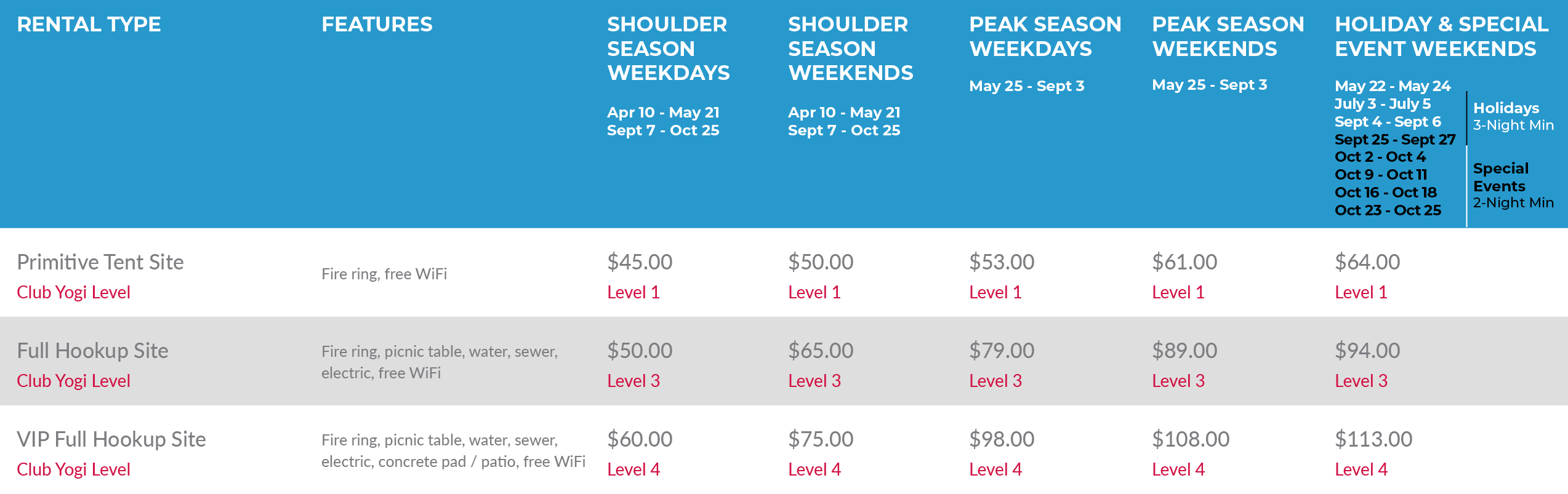Open Club Yogi Level link under Full Hookup Site
Screen dimensions: 1568x494
pos(73,381)
